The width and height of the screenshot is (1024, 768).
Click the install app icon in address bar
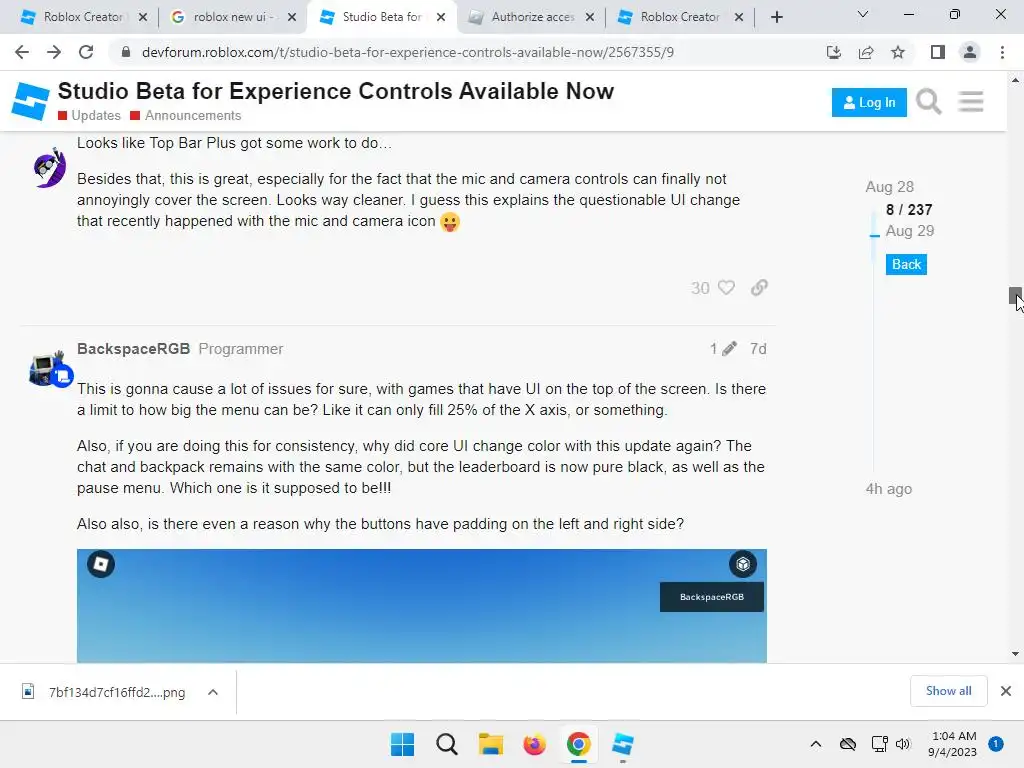coord(833,52)
